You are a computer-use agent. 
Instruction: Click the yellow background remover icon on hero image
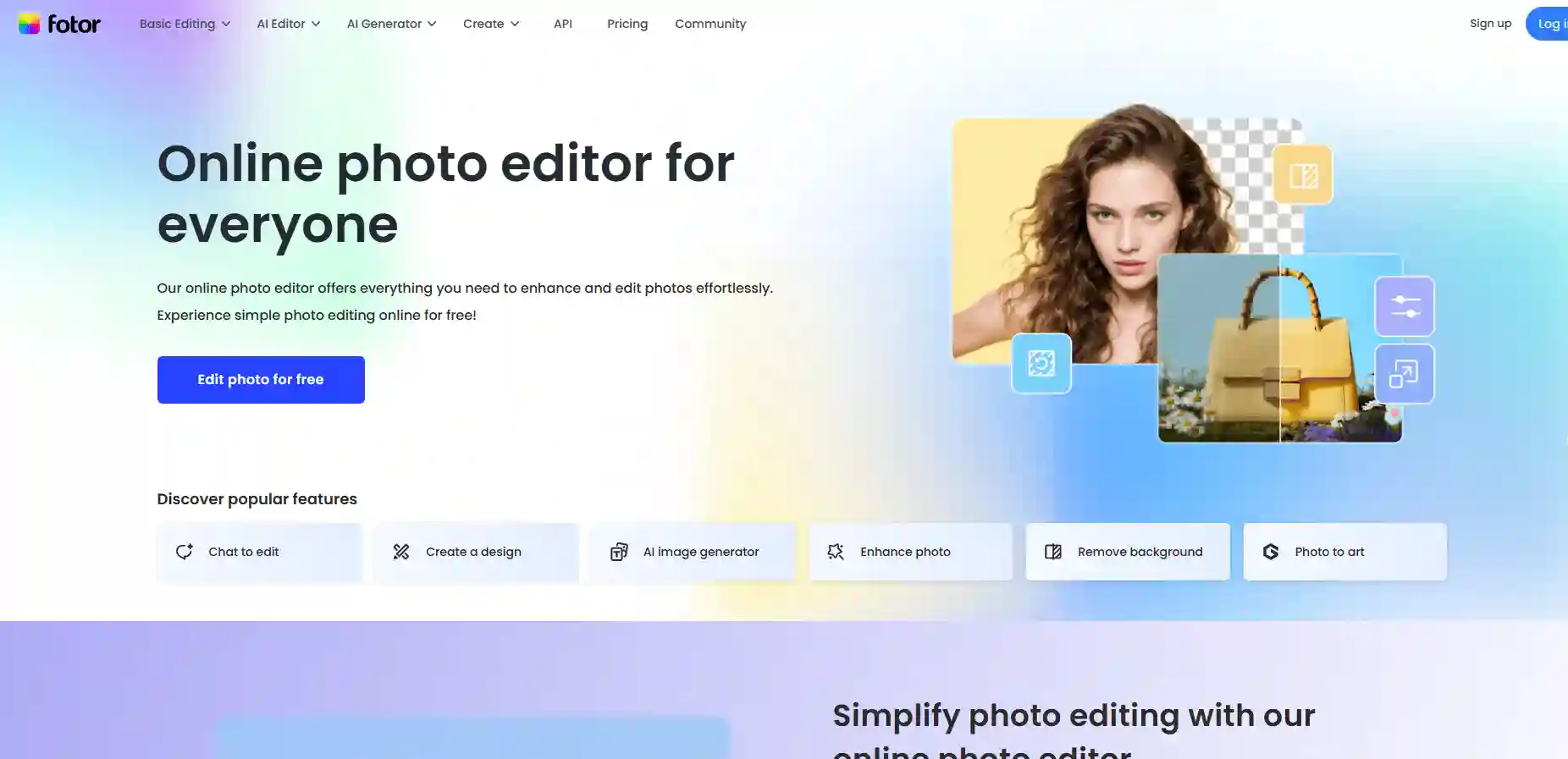coord(1303,175)
